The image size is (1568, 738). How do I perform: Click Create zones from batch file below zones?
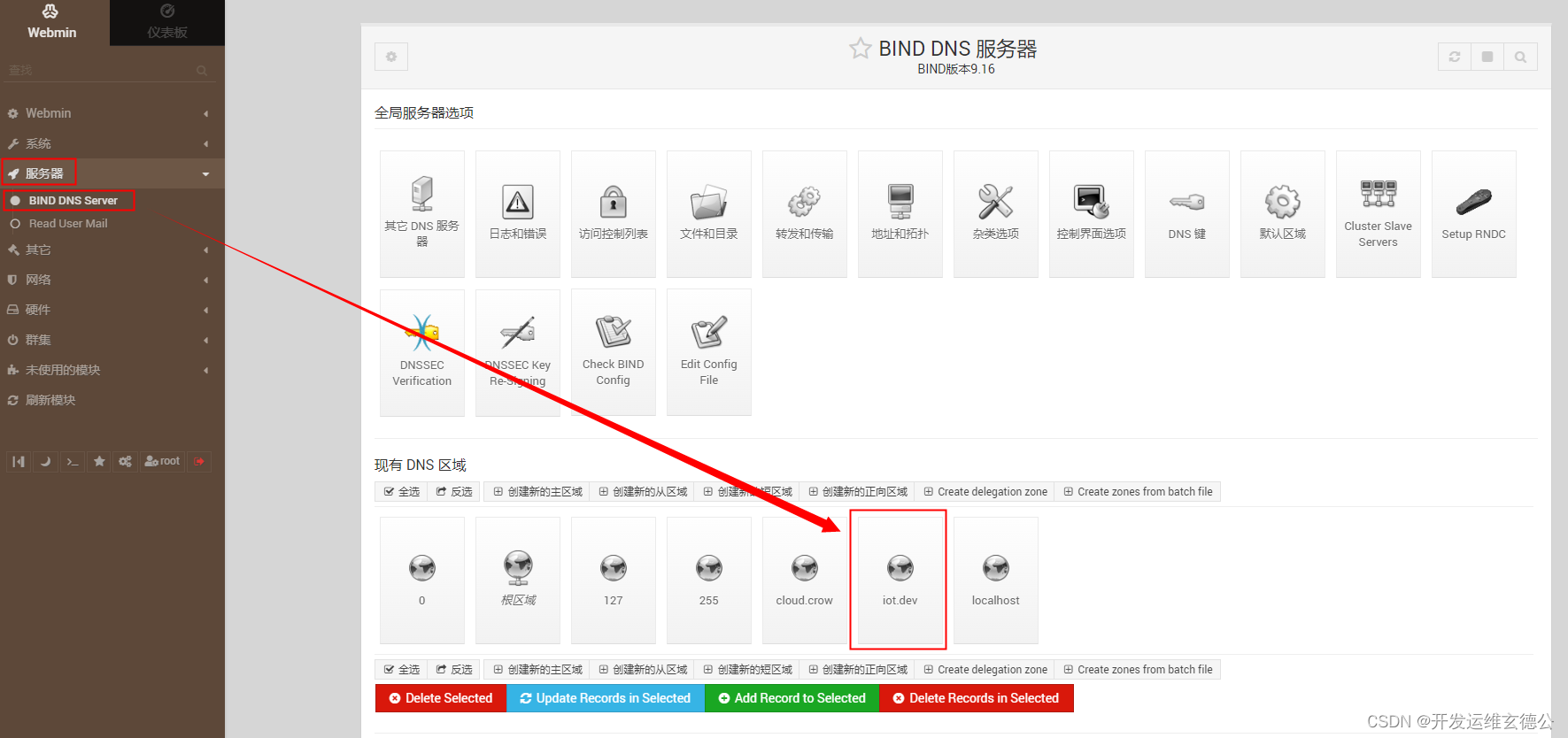click(x=1138, y=669)
